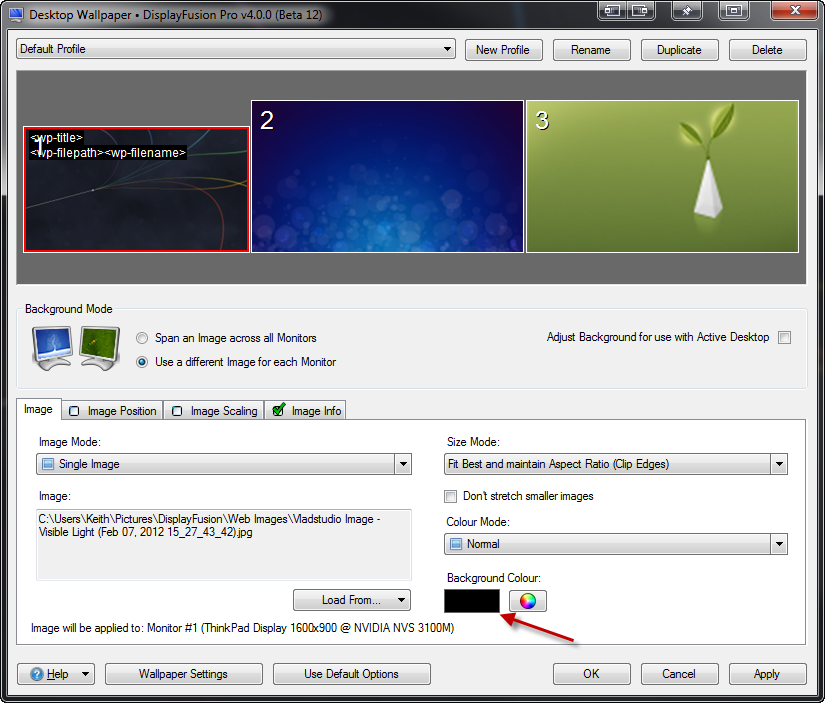This screenshot has height=703, width=825.
Task: Click the center window icon in title bar
Action: tap(734, 11)
